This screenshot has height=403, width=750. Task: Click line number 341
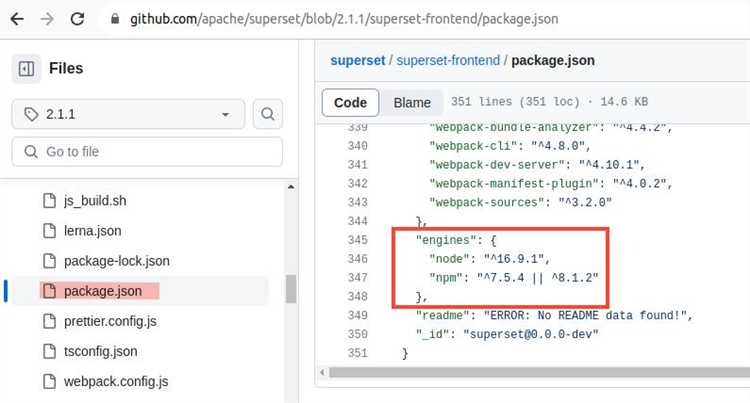pyautogui.click(x=357, y=165)
